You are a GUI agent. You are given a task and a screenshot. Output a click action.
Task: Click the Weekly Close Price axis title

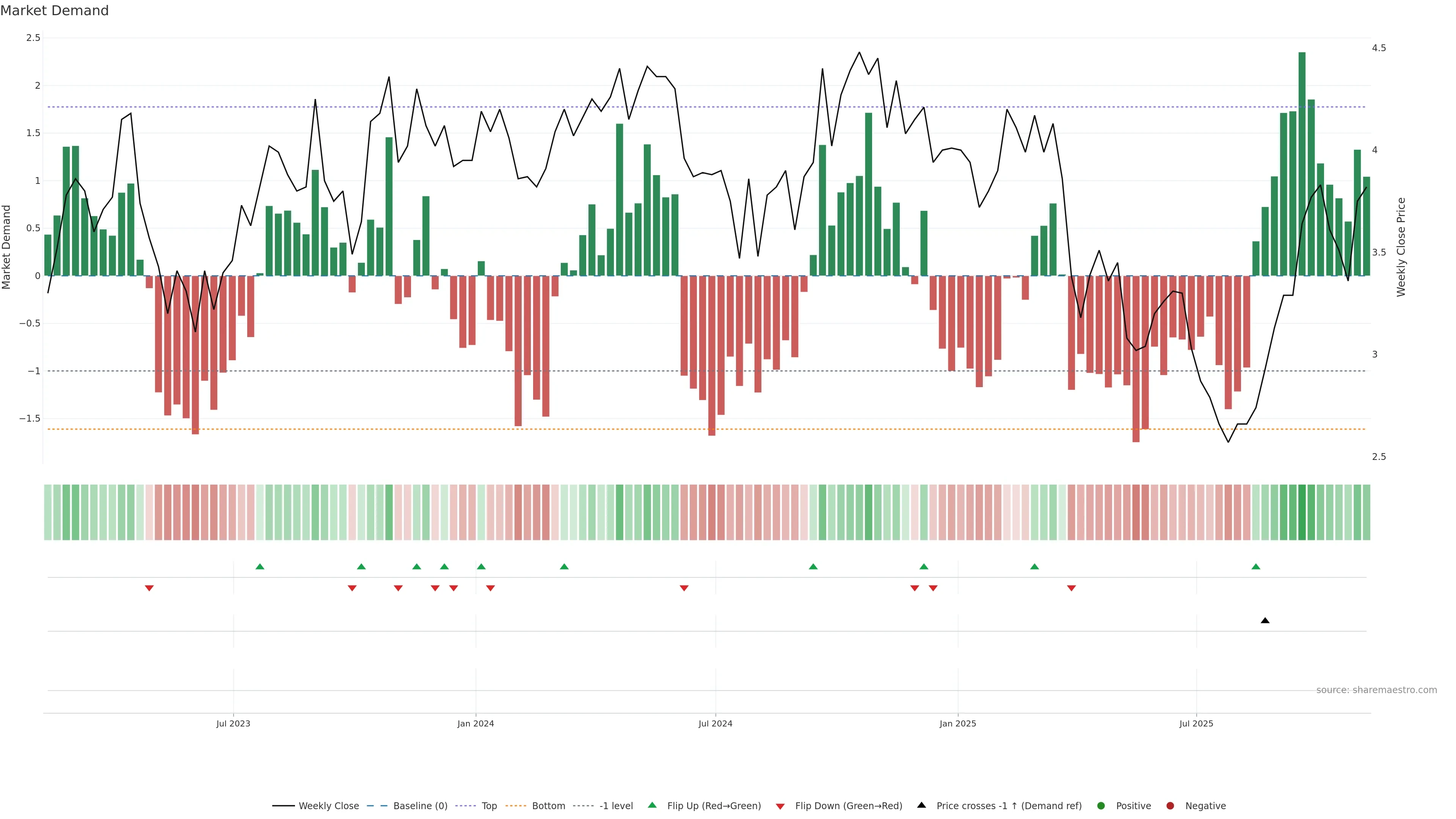1401,247
